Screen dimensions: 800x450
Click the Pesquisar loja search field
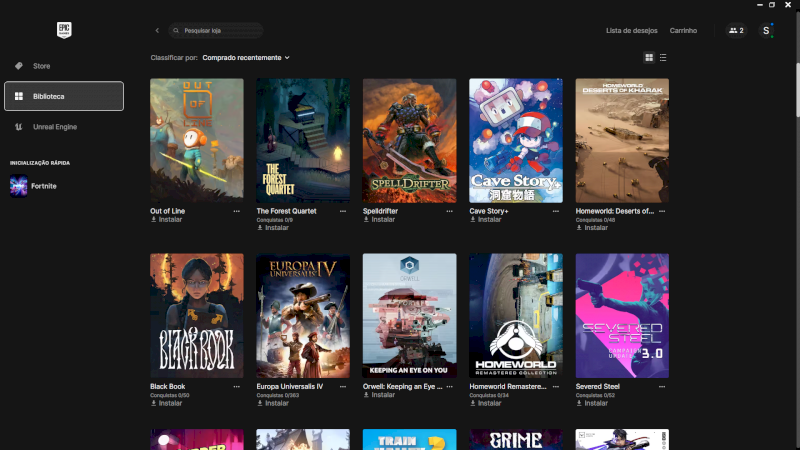[x=220, y=31]
